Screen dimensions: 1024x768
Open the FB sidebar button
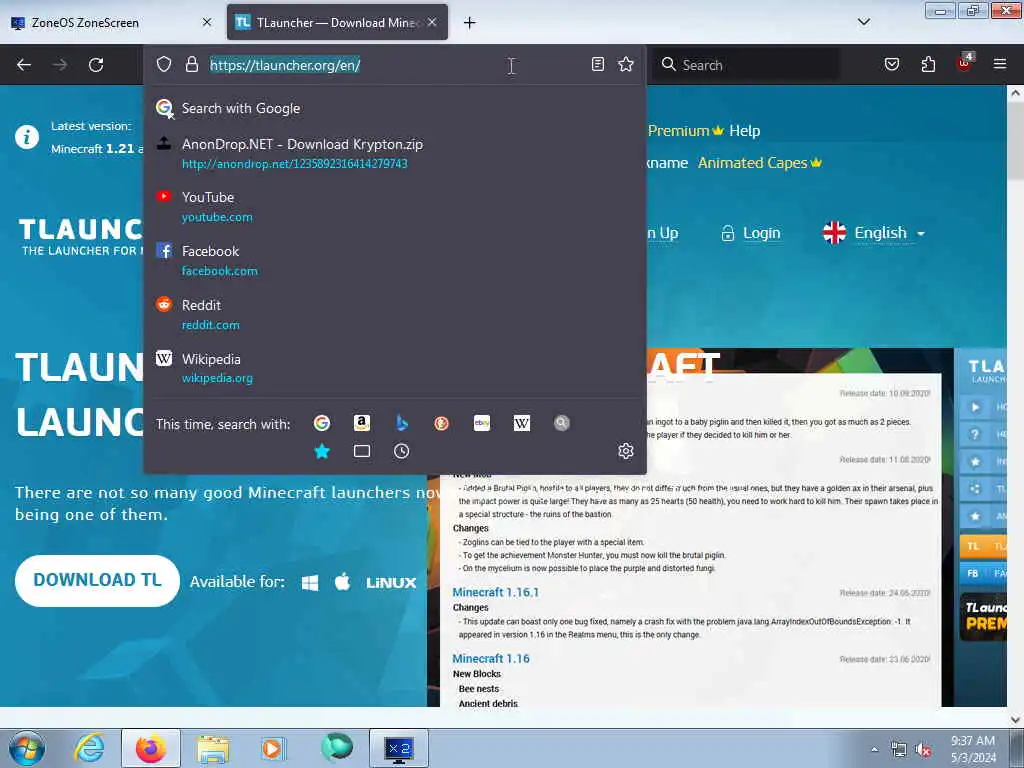982,573
